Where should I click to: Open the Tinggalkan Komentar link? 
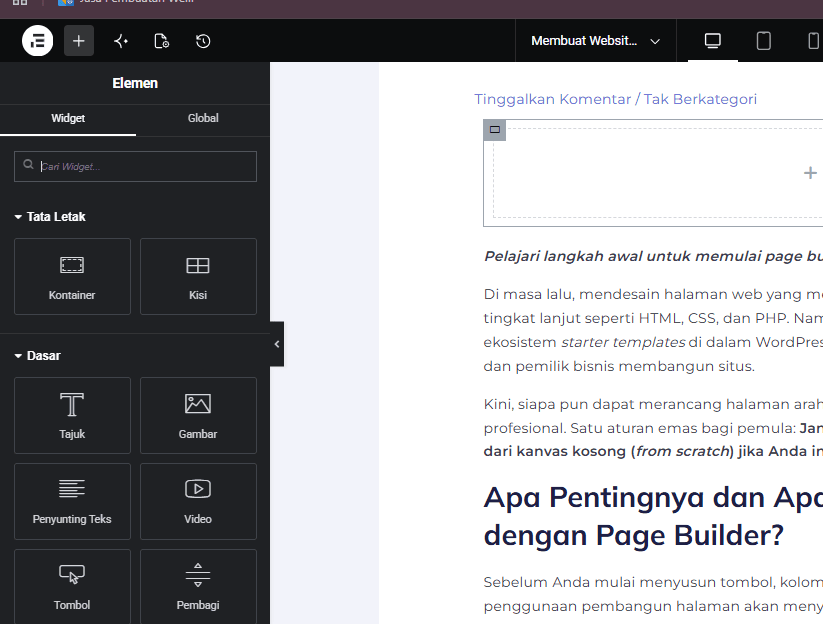point(553,99)
